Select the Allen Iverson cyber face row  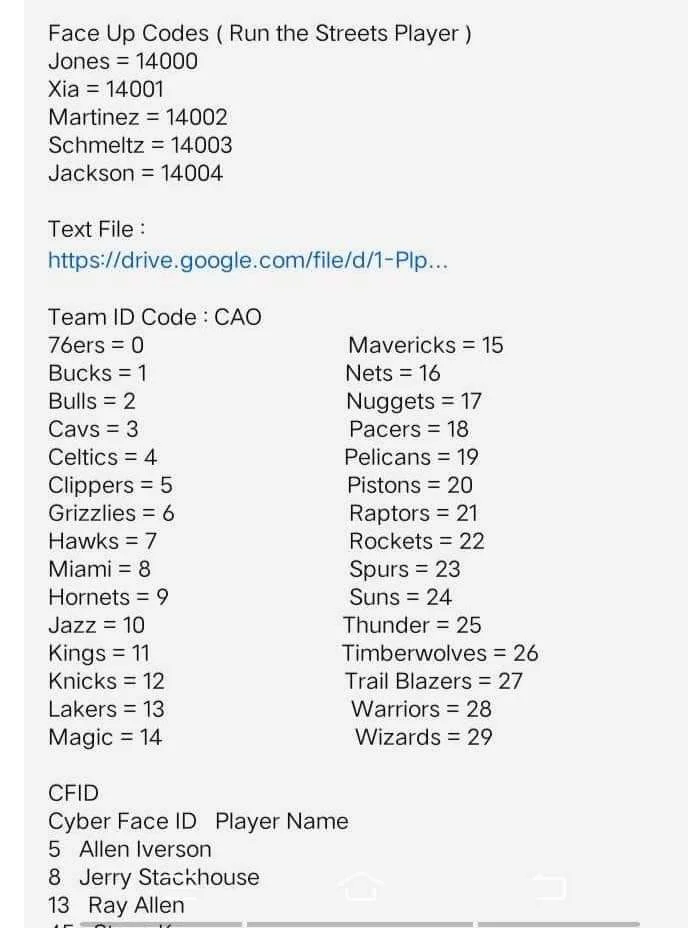(x=130, y=849)
